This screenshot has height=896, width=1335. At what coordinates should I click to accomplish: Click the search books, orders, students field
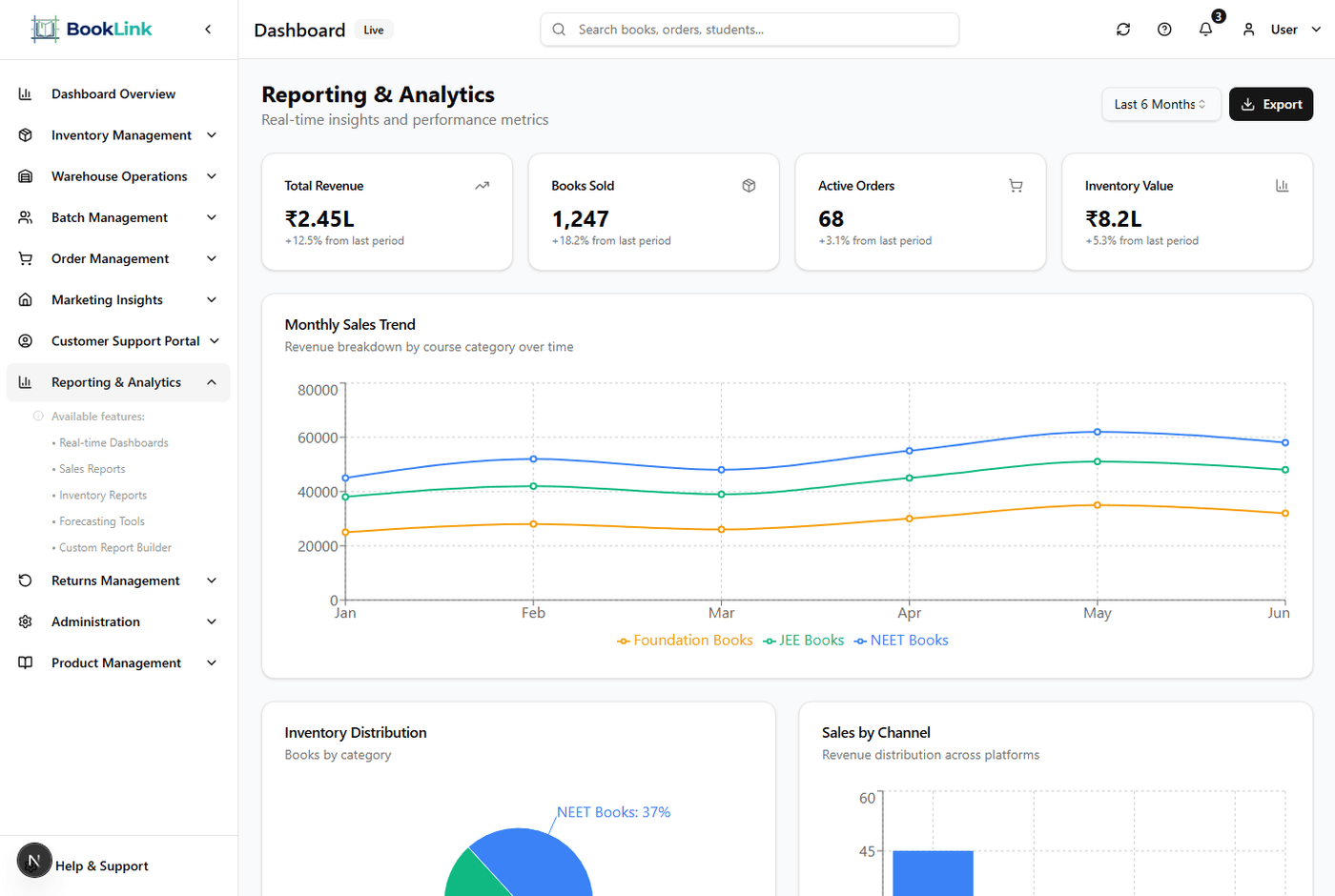coord(748,30)
